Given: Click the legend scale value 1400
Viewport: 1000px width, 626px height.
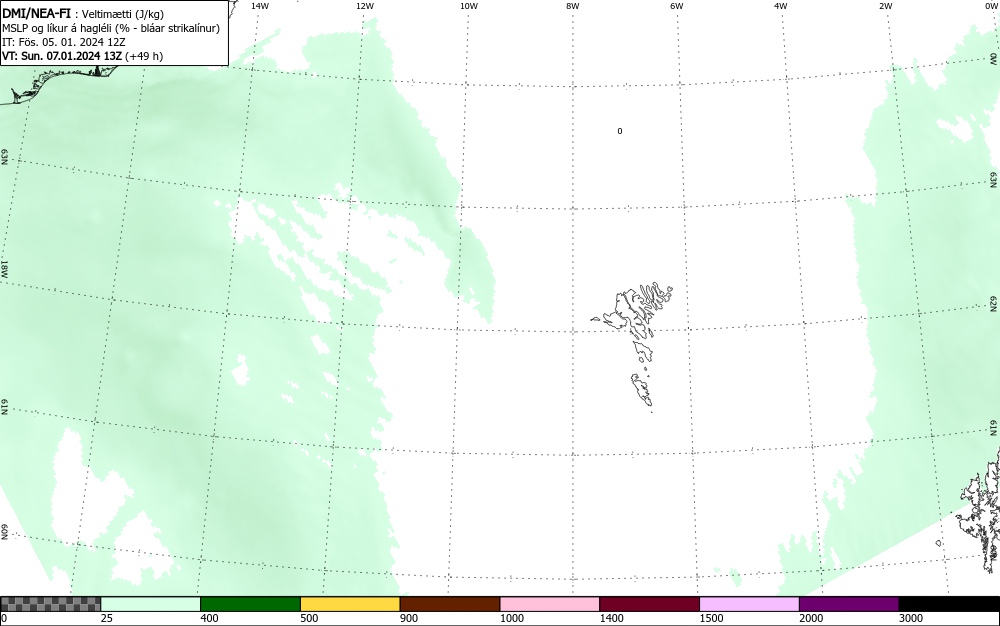Looking at the screenshot, I should pyautogui.click(x=611, y=618).
